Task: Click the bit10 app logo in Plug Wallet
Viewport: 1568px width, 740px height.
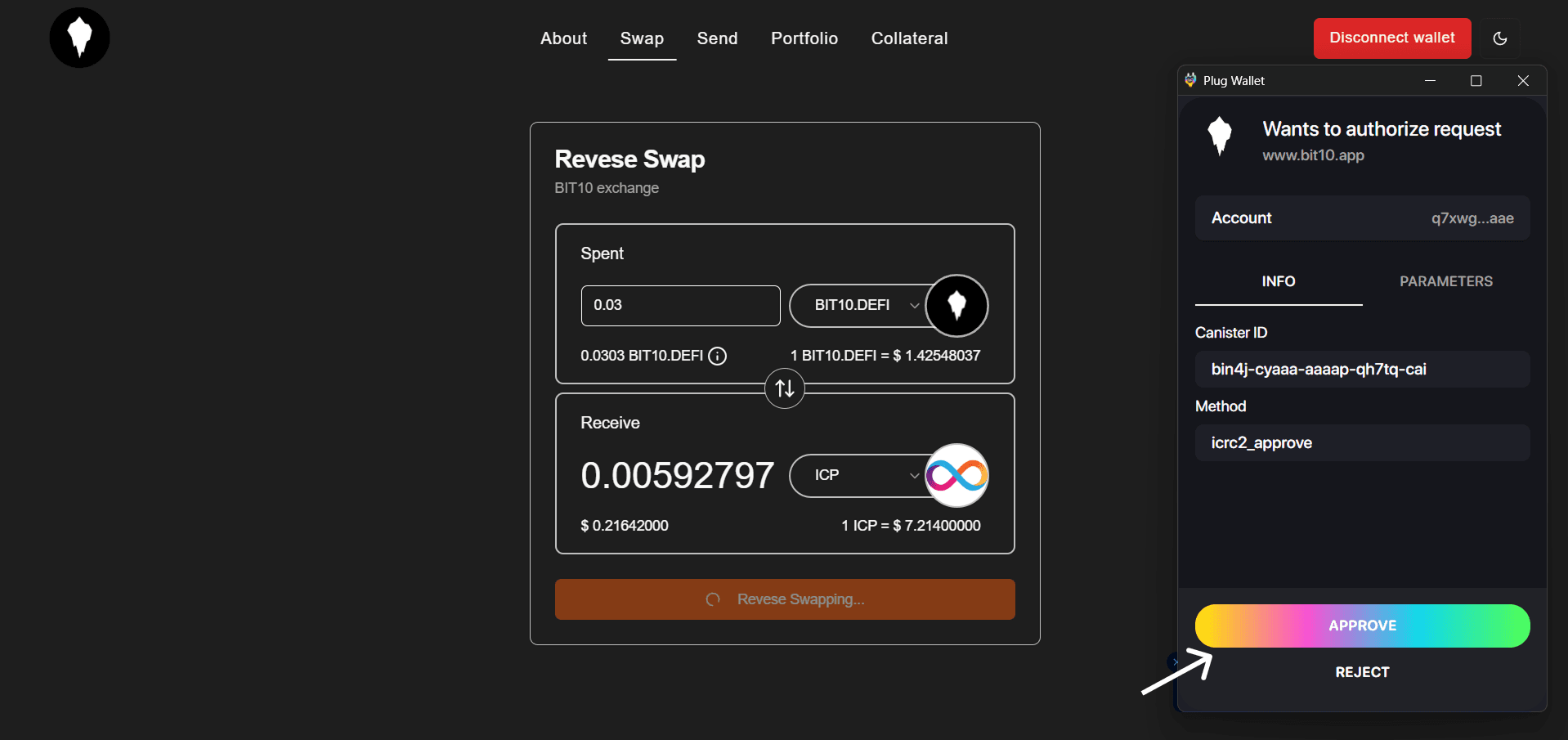Action: coord(1220,136)
